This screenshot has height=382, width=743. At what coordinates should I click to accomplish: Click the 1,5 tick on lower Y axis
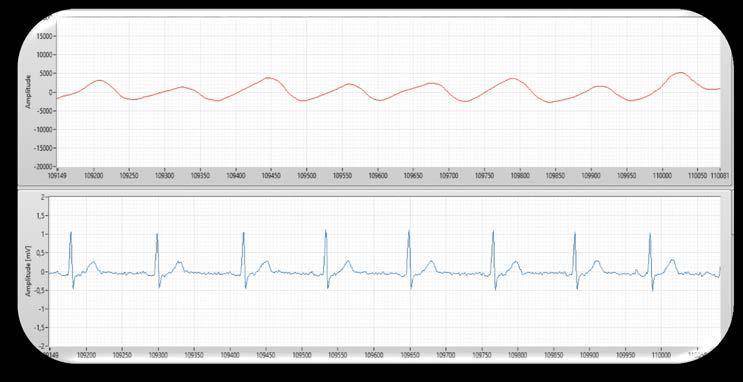tap(40, 216)
